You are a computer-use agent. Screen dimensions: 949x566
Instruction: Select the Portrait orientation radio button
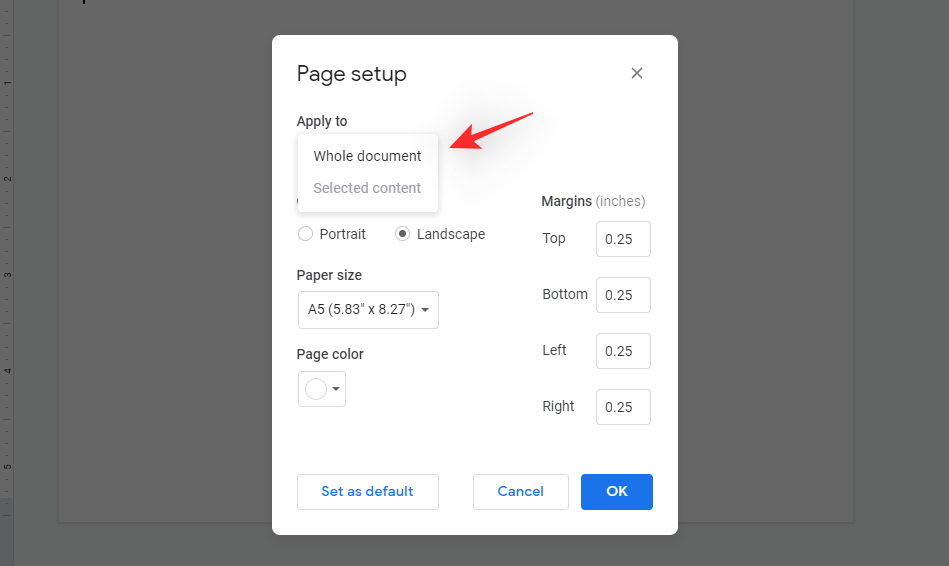(306, 234)
